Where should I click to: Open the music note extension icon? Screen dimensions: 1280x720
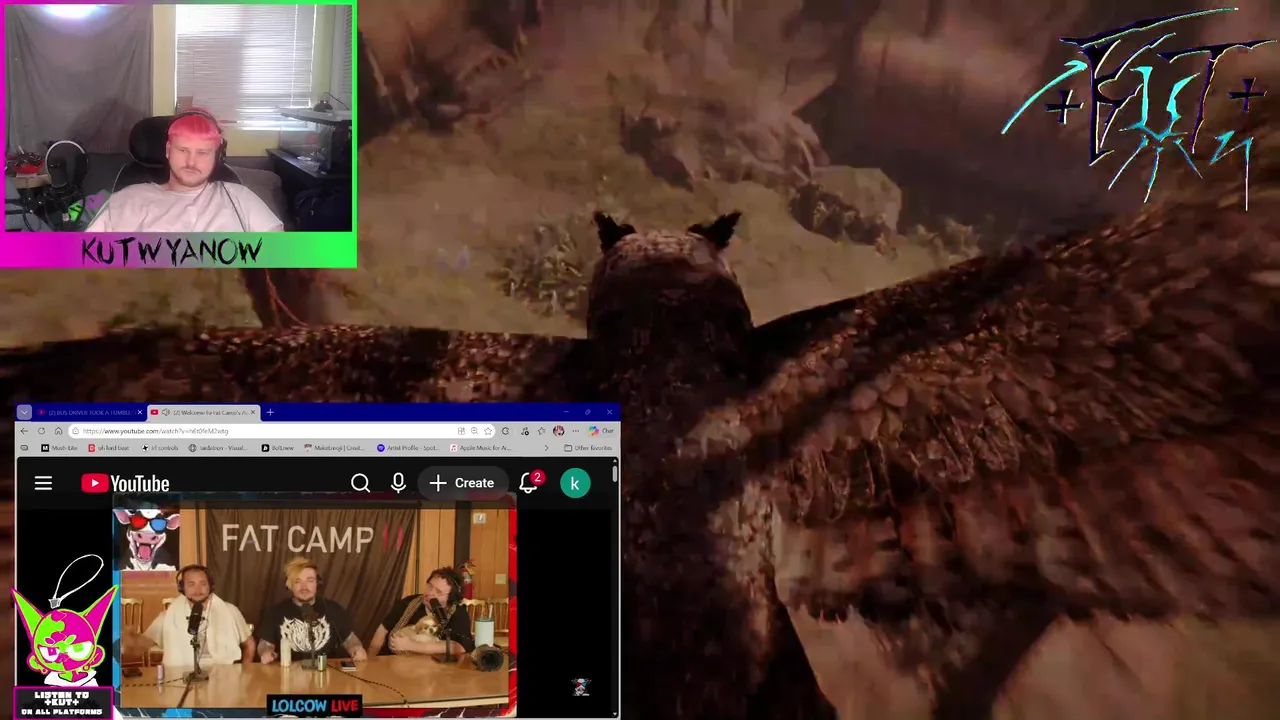(x=524, y=431)
